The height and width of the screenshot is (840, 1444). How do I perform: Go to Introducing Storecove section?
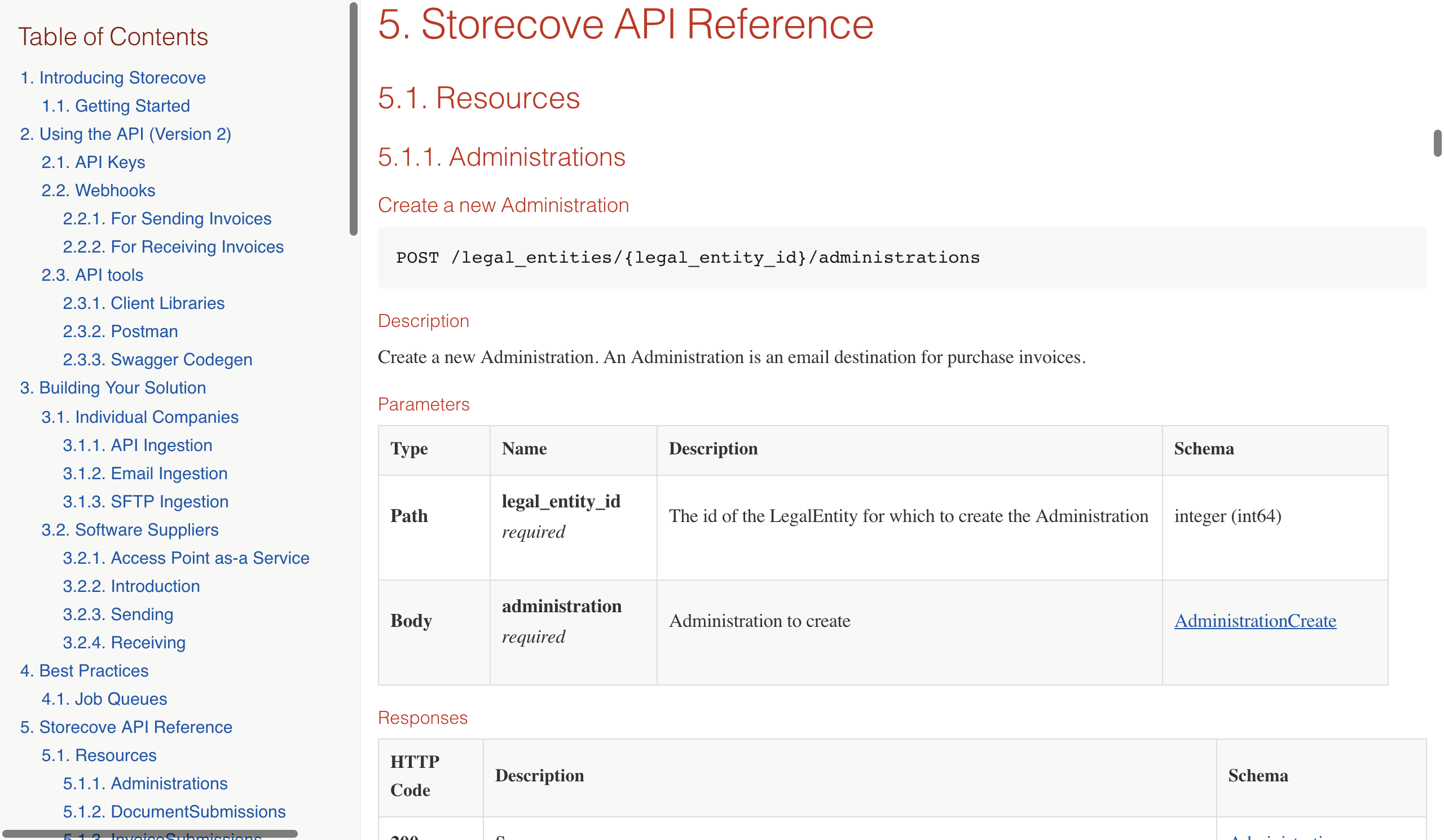(x=113, y=77)
